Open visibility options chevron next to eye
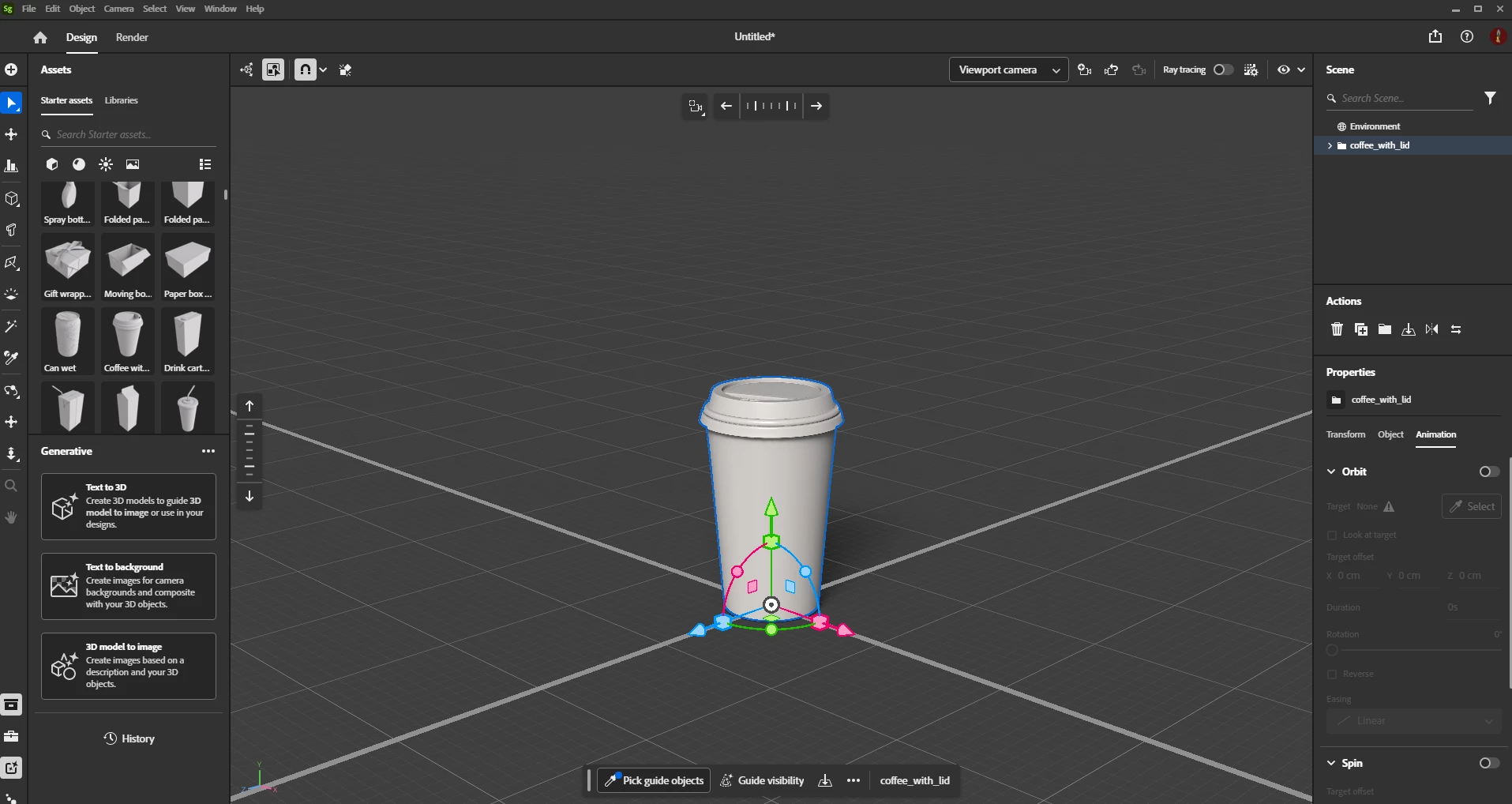The height and width of the screenshot is (804, 1512). 1301,70
